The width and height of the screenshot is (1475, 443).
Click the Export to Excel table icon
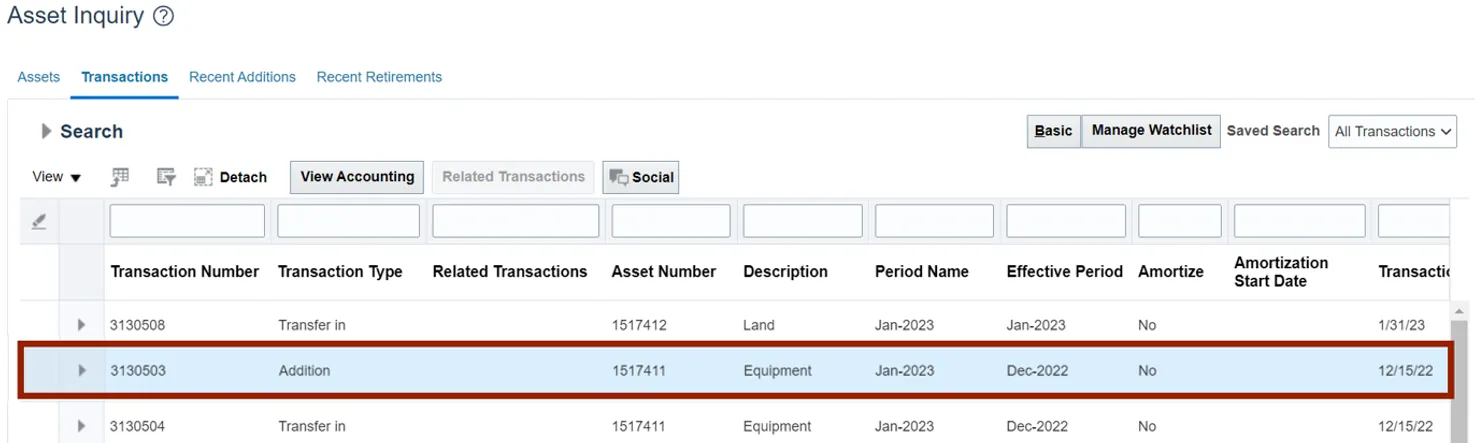point(120,177)
